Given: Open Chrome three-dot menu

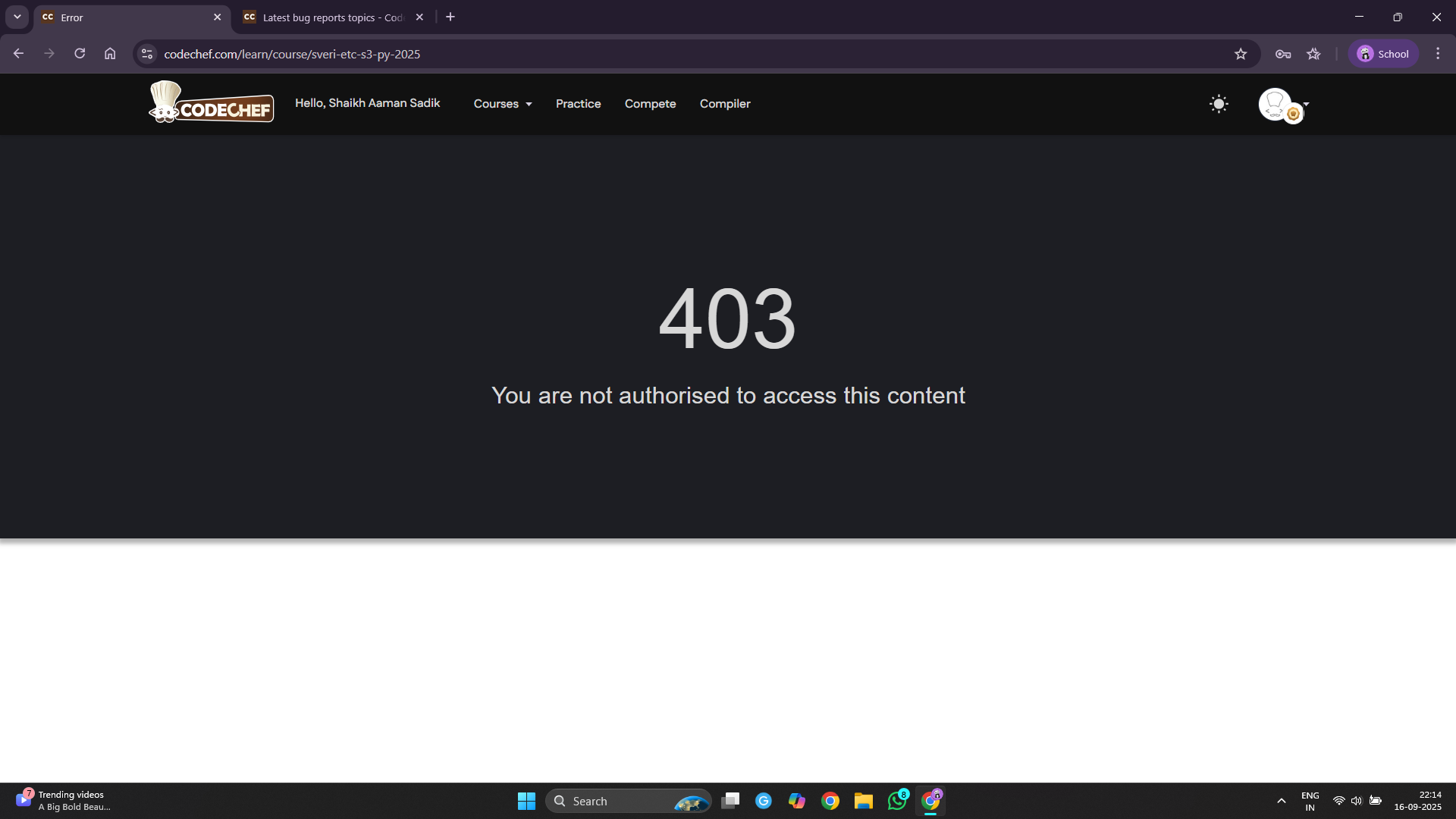Looking at the screenshot, I should pyautogui.click(x=1438, y=54).
